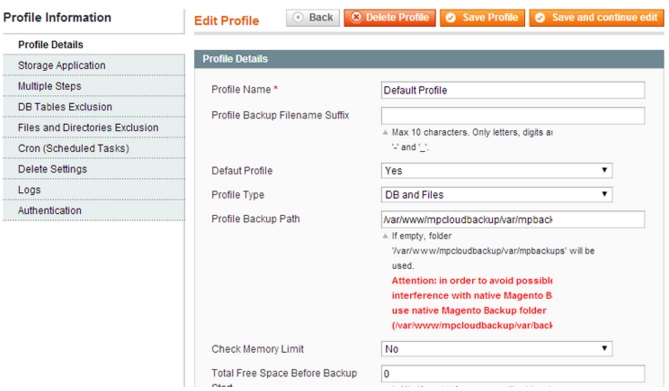This screenshot has height=391, width=669.
Task: Open DB Tables Exclusion tab
Action: click(94, 107)
